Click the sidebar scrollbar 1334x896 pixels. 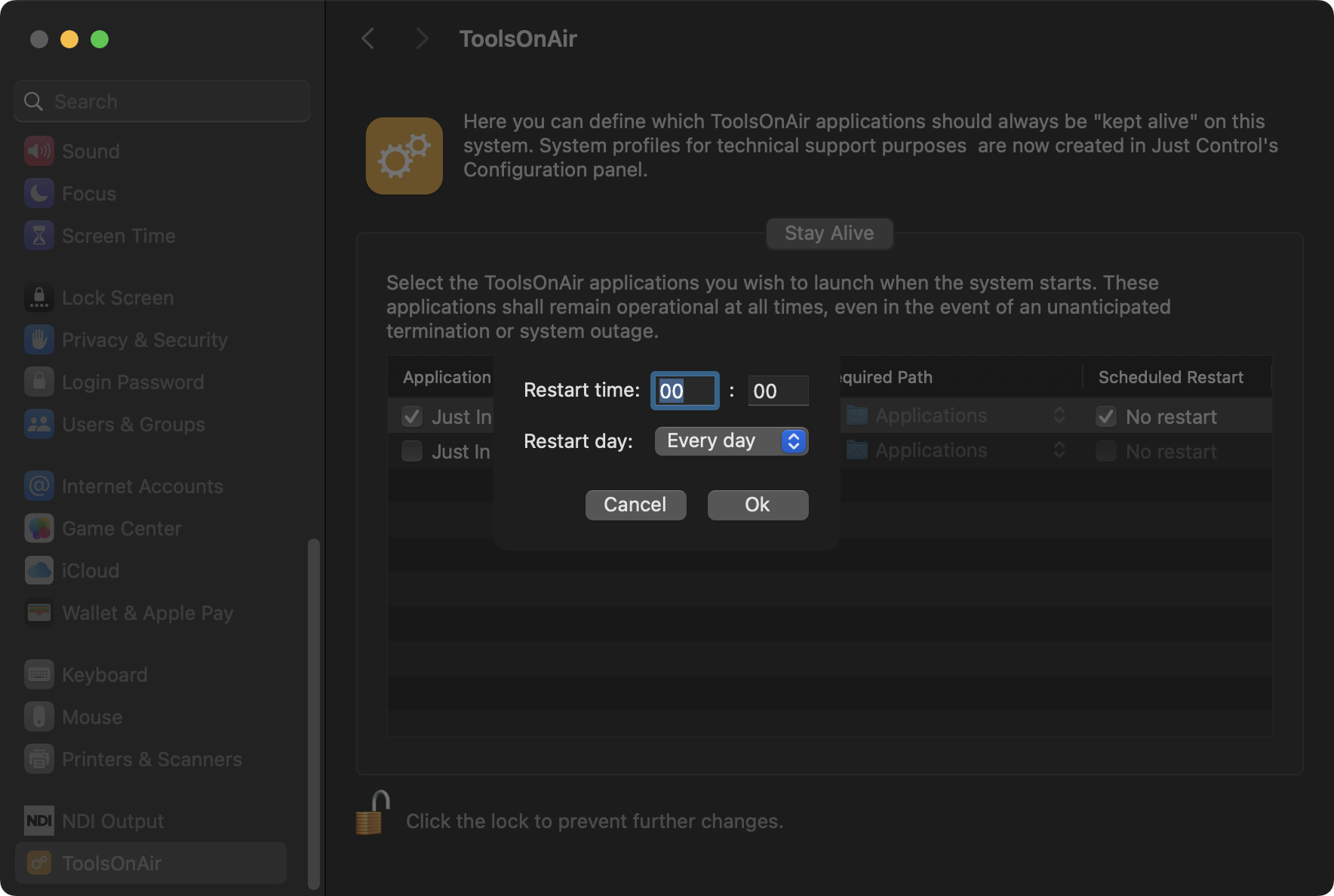coord(314,713)
